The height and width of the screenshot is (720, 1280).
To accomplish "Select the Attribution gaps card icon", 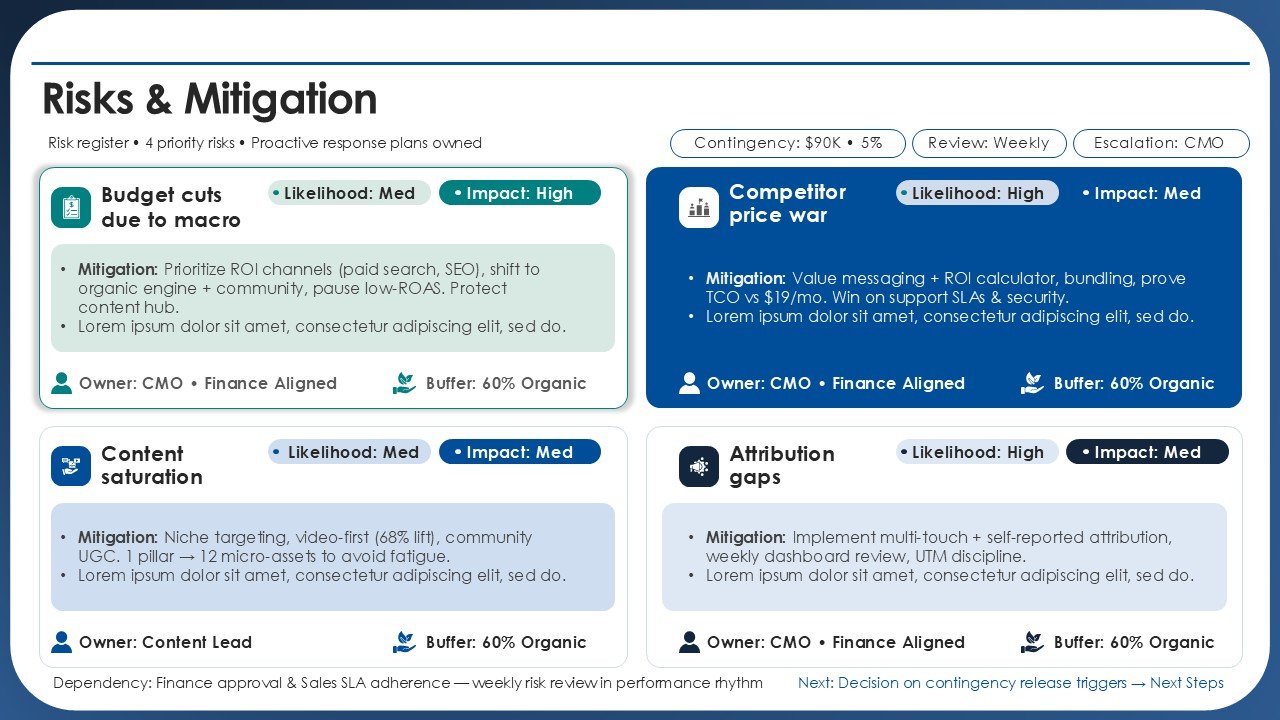I will point(699,466).
